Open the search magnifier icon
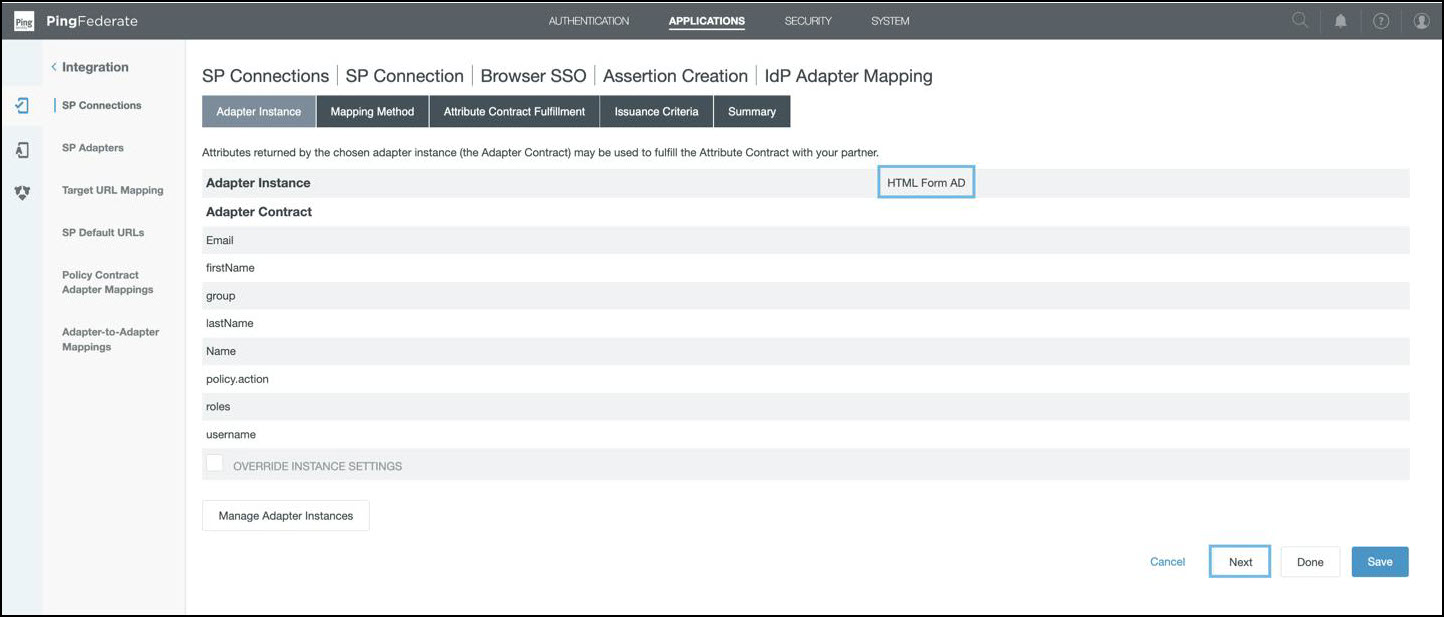 [x=1299, y=20]
